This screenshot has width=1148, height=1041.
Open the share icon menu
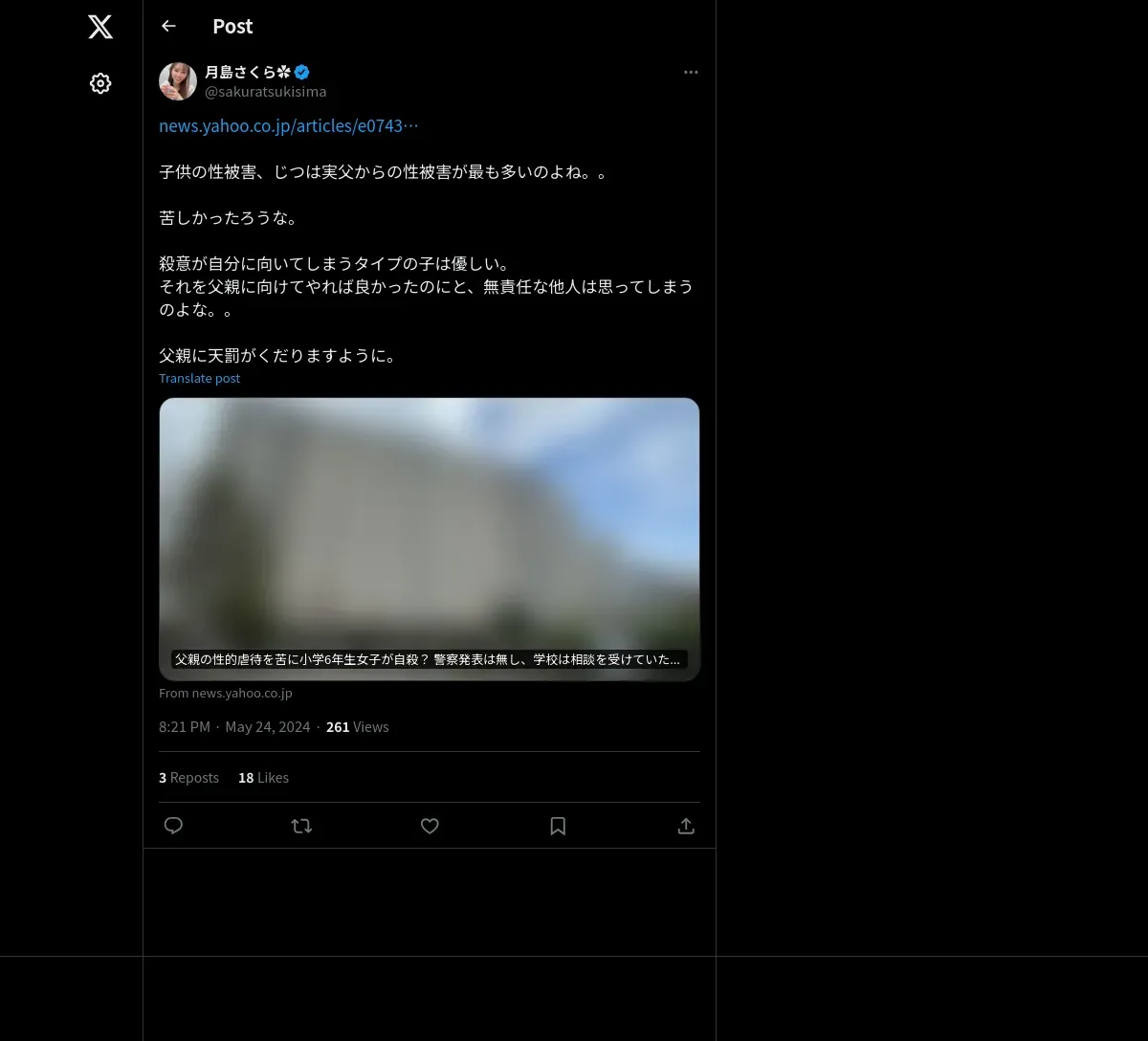point(686,826)
